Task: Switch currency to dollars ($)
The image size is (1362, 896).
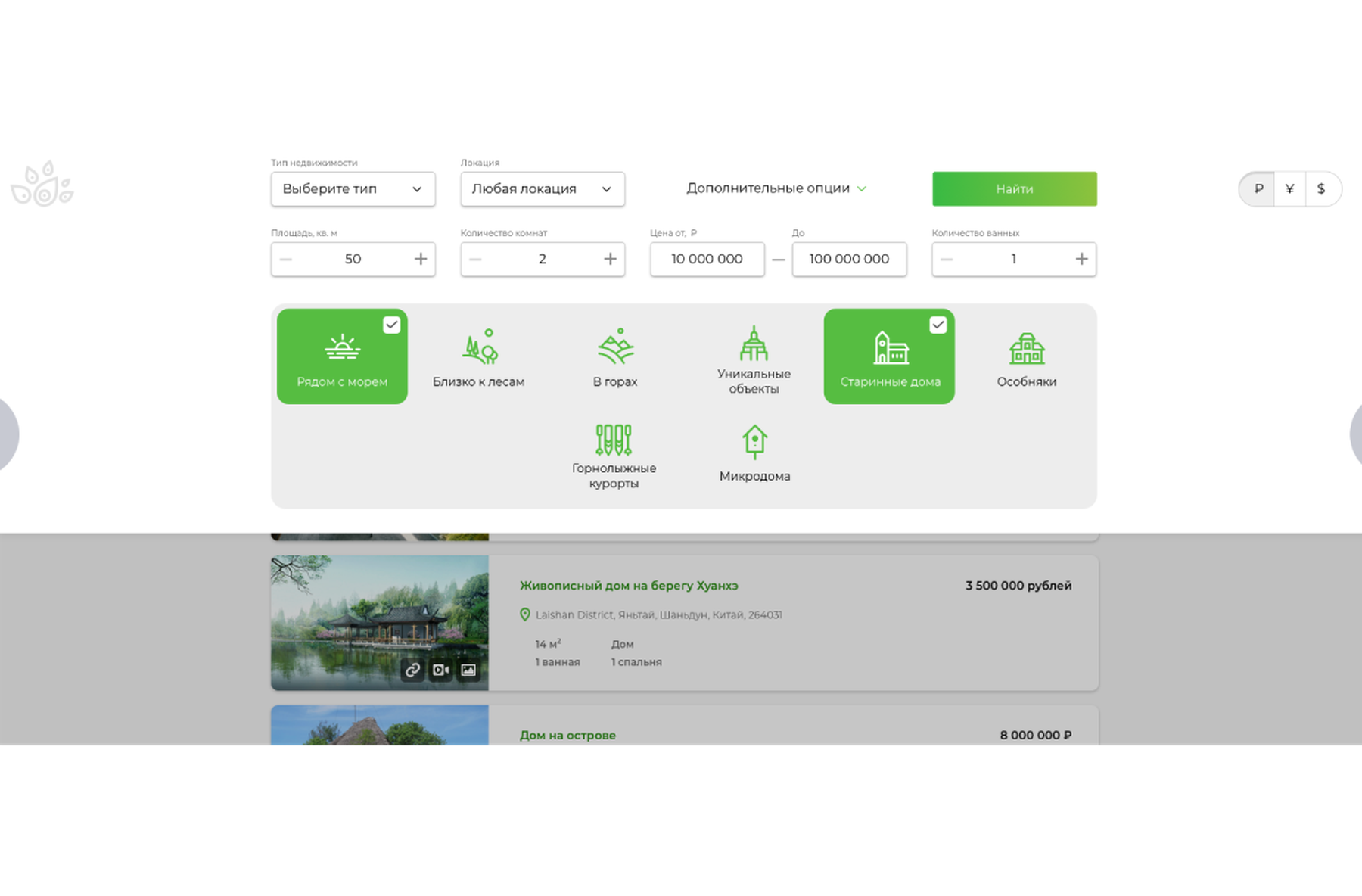Action: 1321,189
